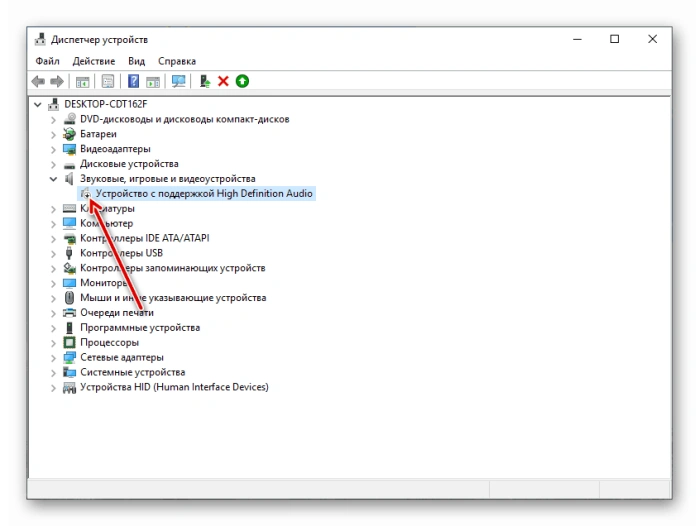Viewport: 699px width, 526px height.
Task: Open the Файл menu
Action: point(47,61)
